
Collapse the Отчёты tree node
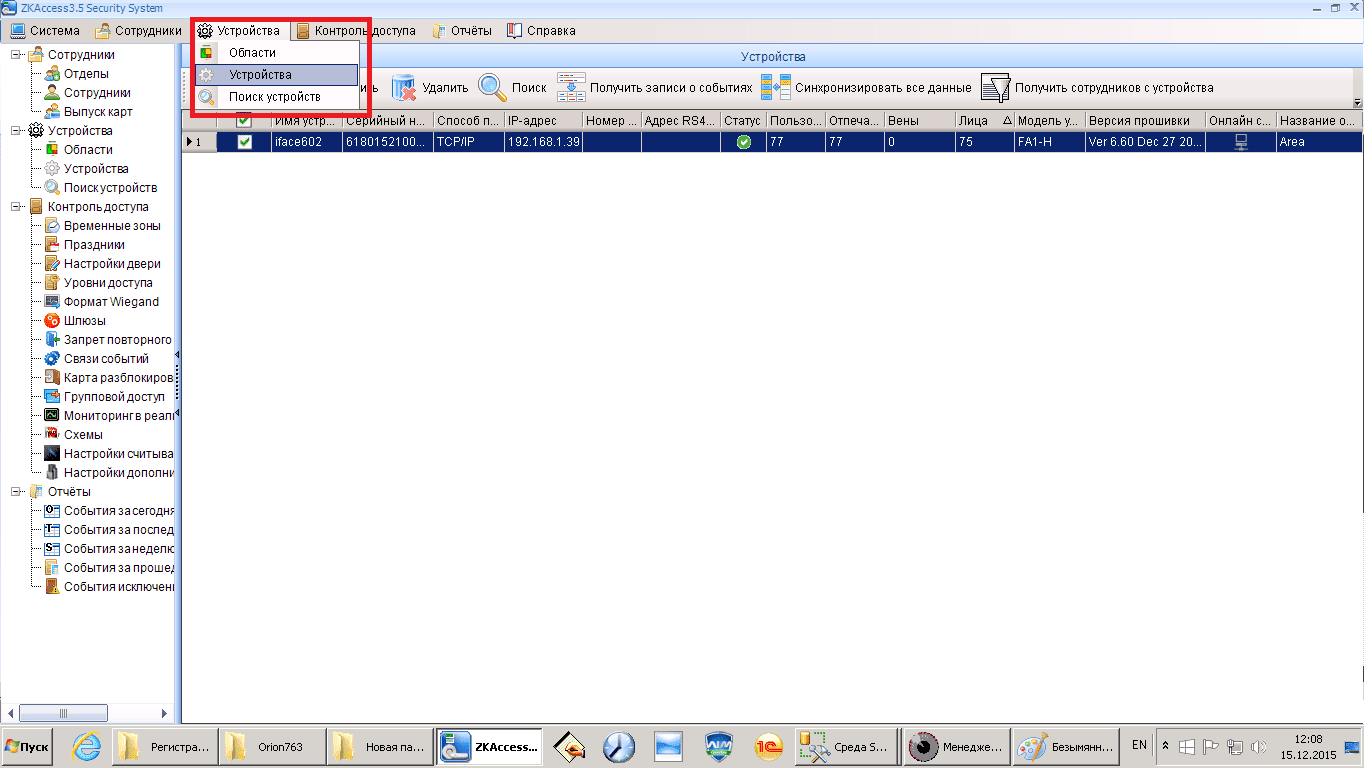pyautogui.click(x=17, y=492)
